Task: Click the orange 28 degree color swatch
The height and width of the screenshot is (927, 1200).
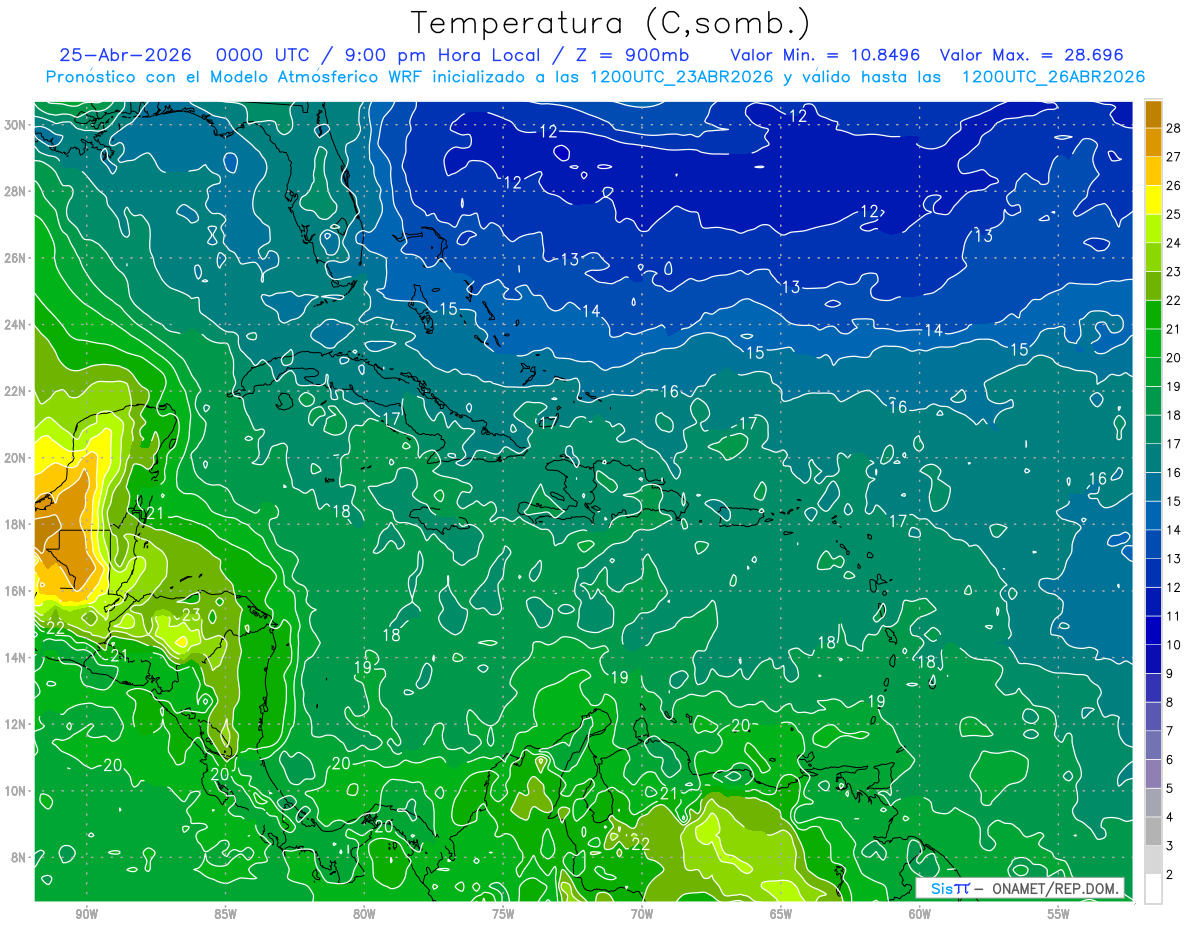Action: point(1153,114)
